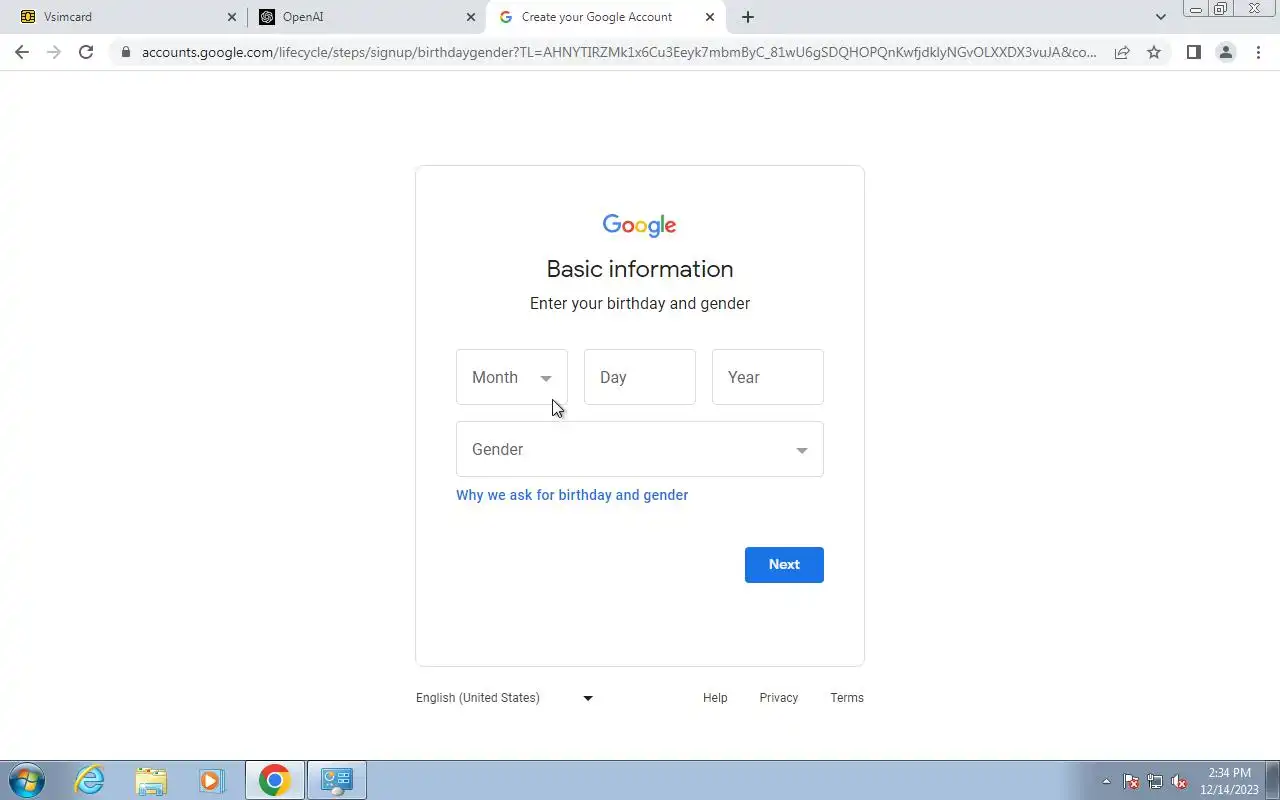
Task: Click the muted volume tray icon
Action: 1179,782
